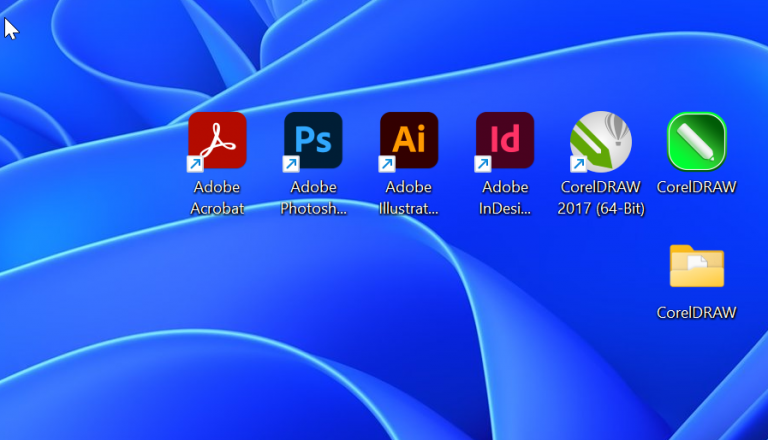
Task: Select the CorelDRAW 2017 (64-Bit) shortcut icon
Action: [x=601, y=142]
